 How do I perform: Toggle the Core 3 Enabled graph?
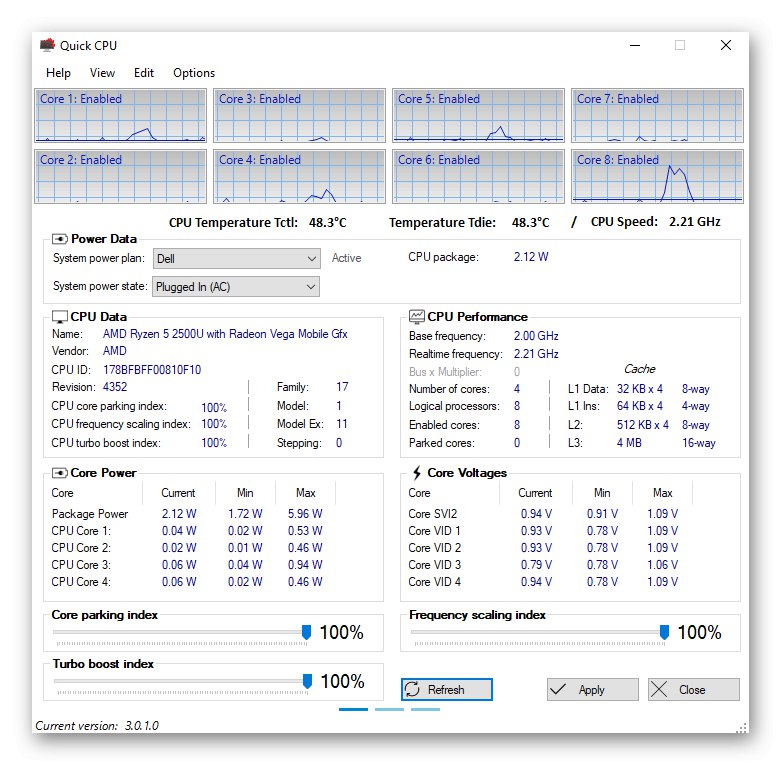[x=299, y=116]
